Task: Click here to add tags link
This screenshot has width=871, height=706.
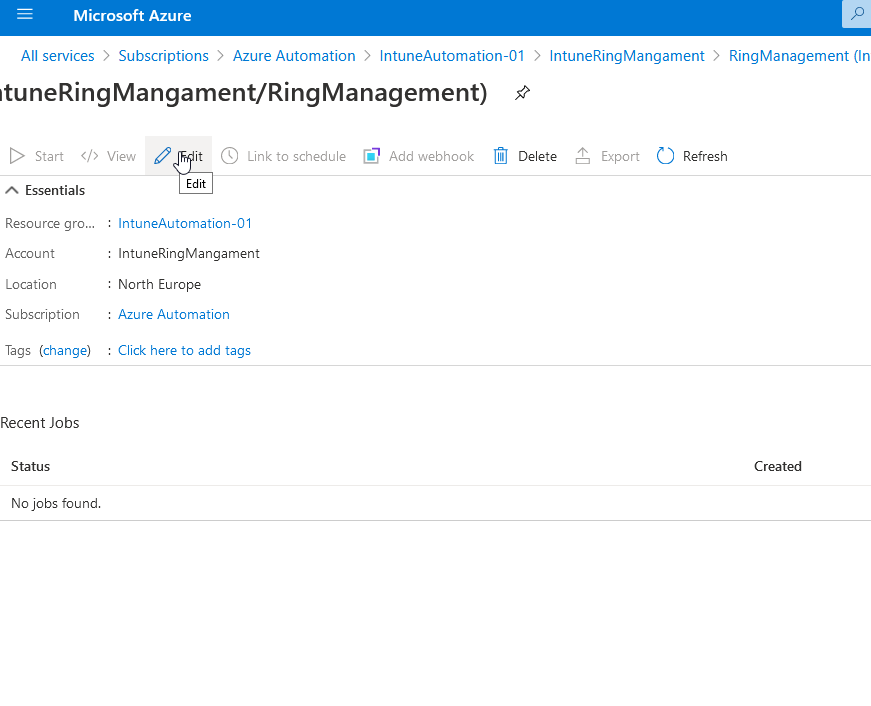Action: click(184, 351)
